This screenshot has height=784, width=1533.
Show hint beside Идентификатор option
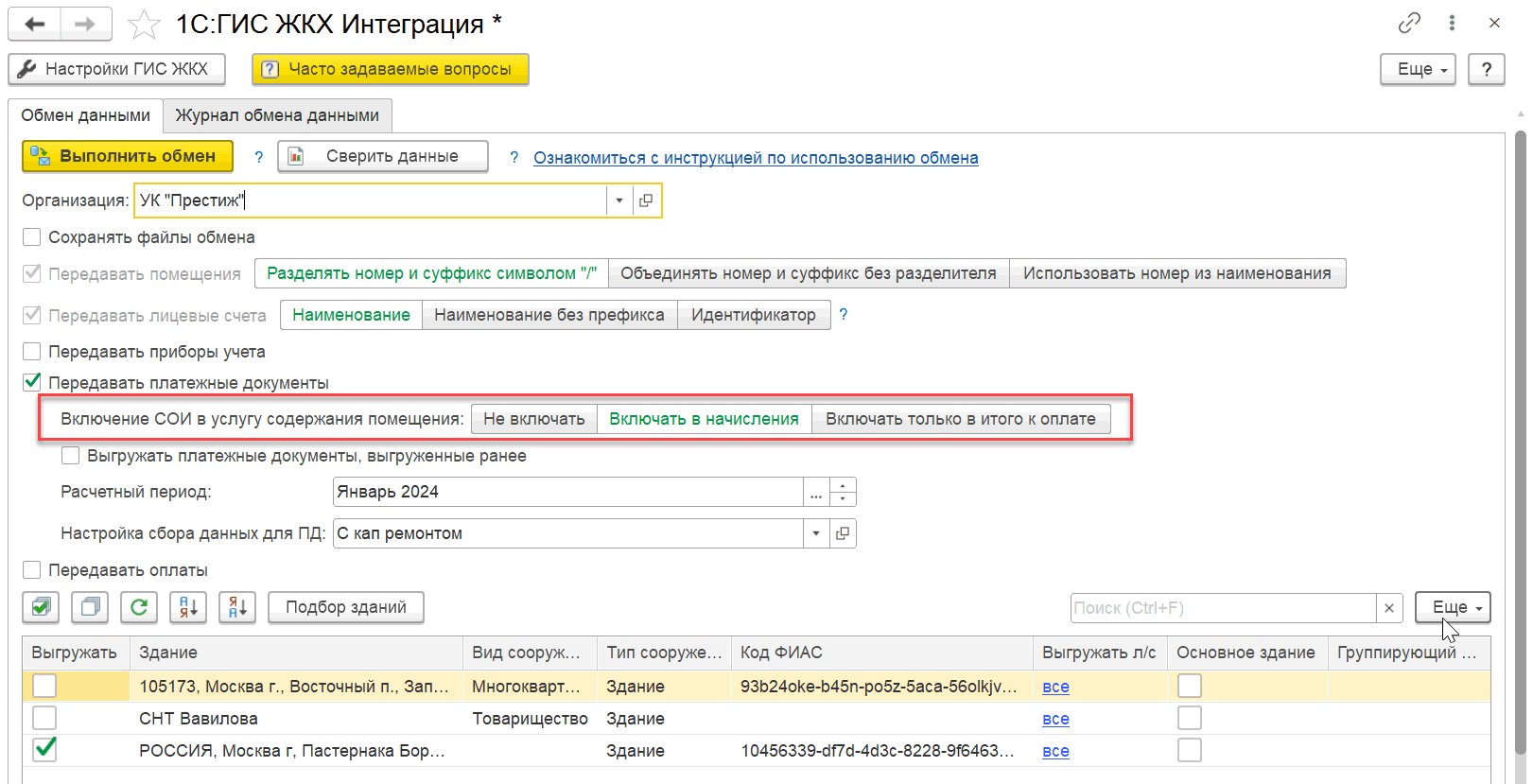click(844, 315)
